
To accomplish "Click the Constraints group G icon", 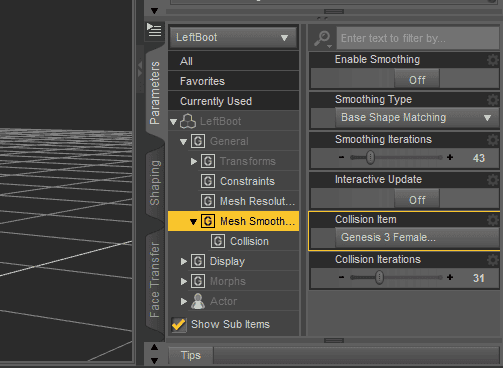I will [208, 181].
